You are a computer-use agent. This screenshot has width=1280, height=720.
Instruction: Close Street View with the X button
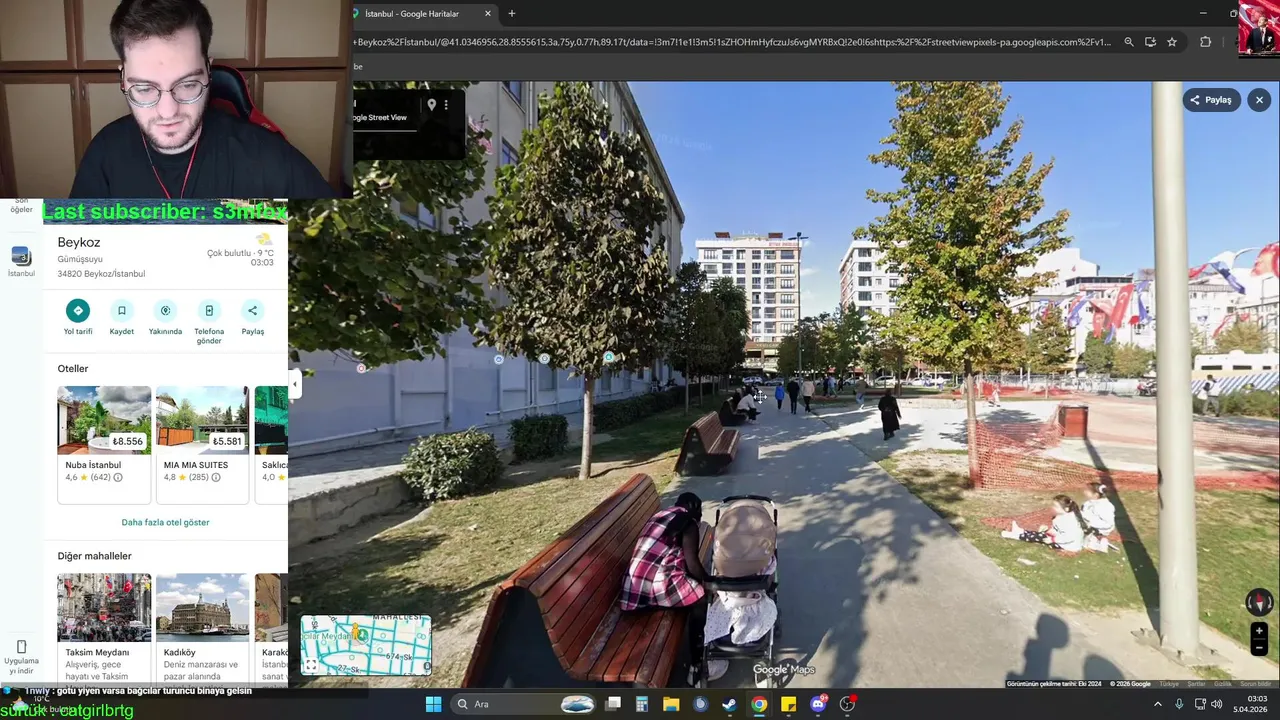[x=1259, y=100]
